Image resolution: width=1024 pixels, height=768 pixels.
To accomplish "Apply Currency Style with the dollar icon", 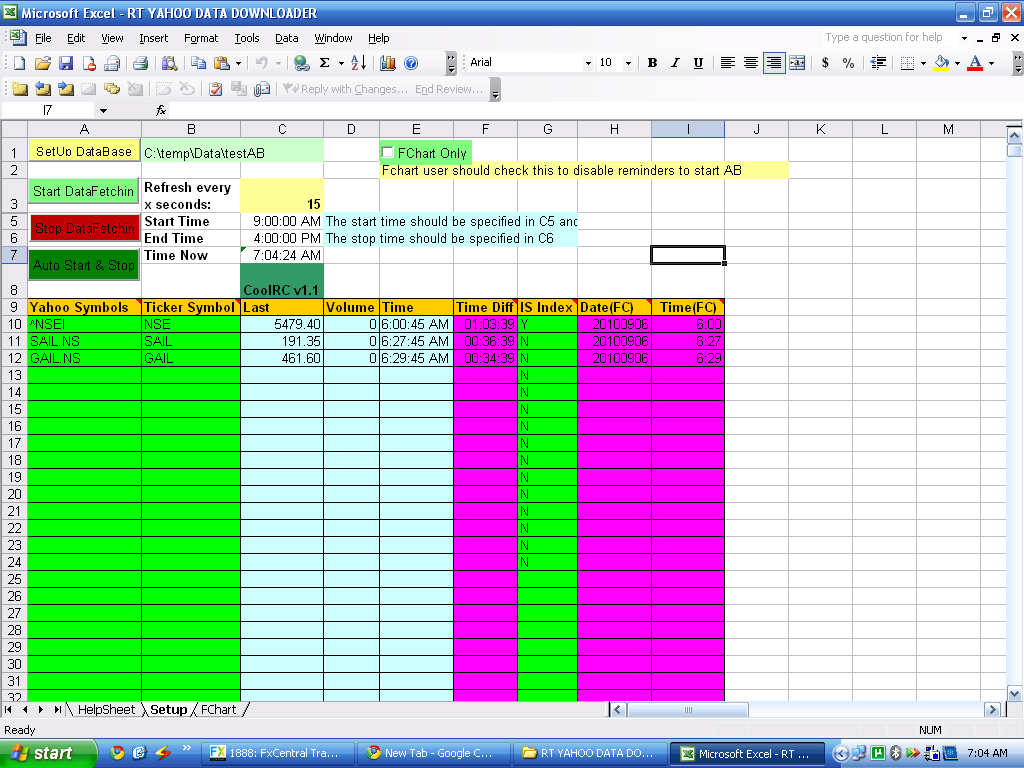I will (825, 63).
